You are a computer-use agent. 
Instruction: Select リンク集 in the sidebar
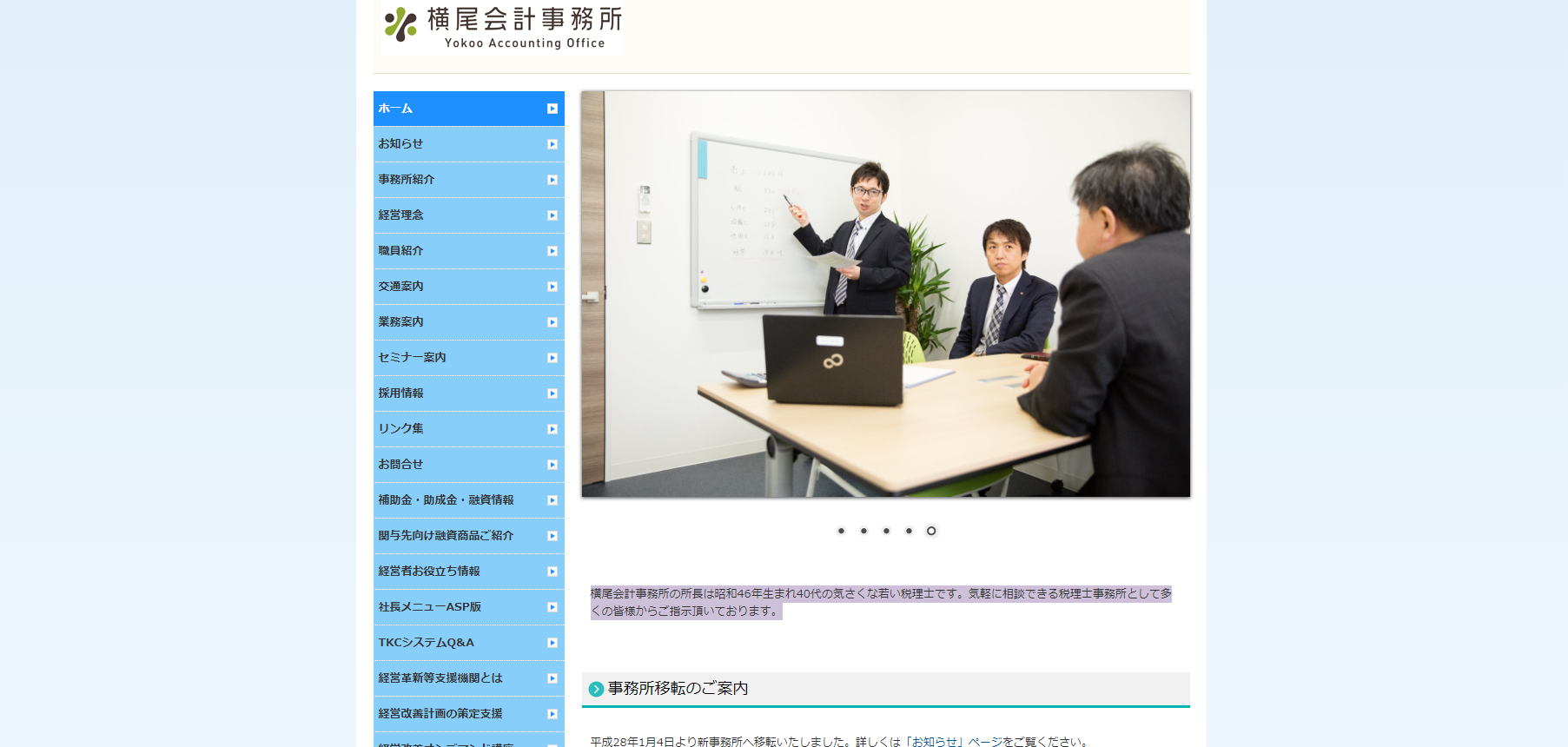click(x=469, y=429)
